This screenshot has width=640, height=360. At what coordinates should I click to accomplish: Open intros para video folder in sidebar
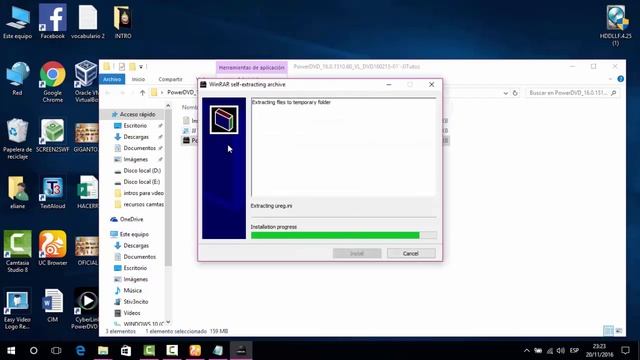(143, 193)
